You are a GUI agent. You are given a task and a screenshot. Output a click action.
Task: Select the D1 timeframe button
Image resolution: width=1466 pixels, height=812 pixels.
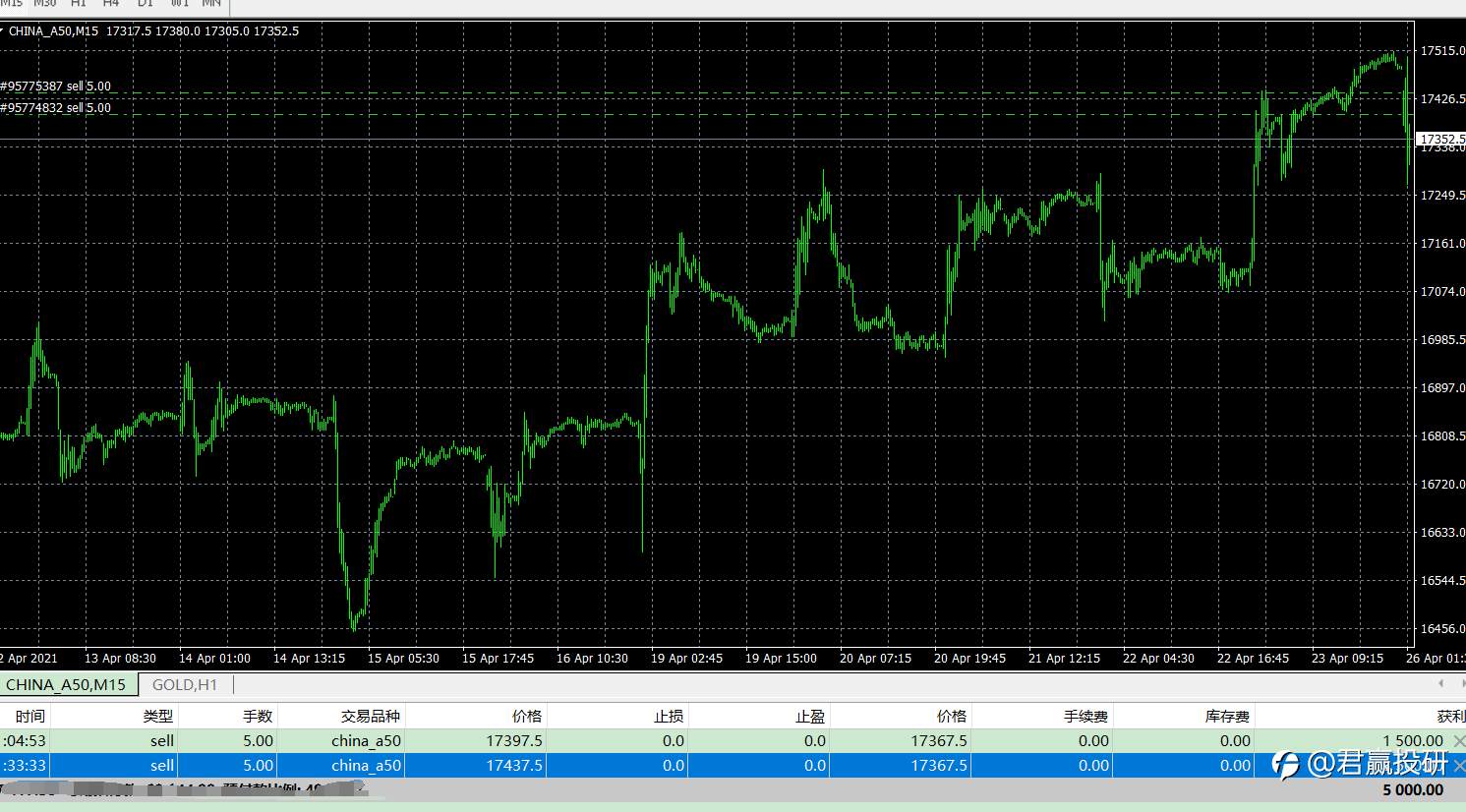click(x=146, y=4)
